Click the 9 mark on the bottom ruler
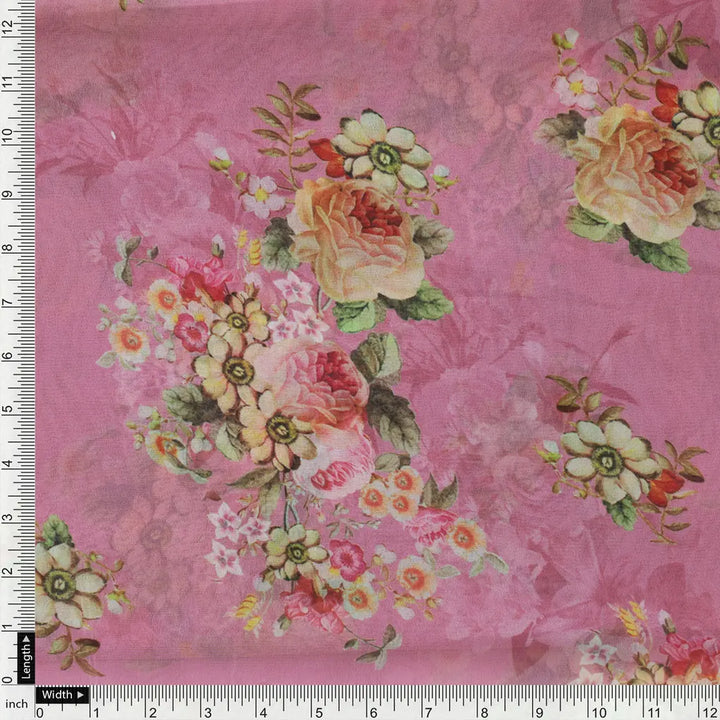Image resolution: width=720 pixels, height=720 pixels. (x=540, y=712)
